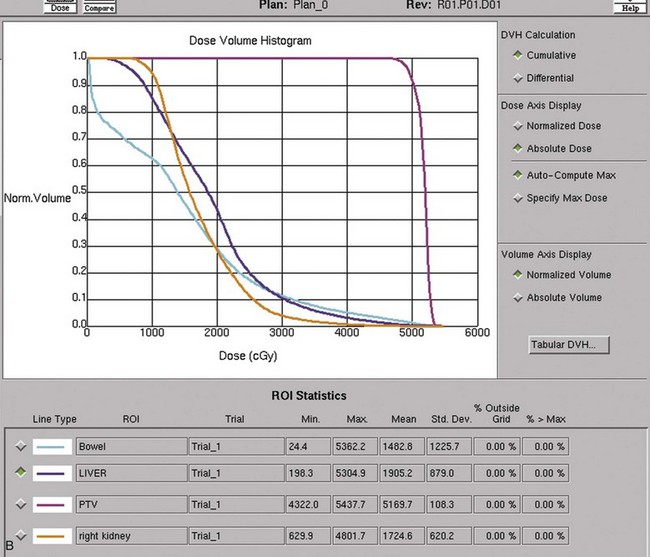Enable Auto-Compute Max option

[x=517, y=176]
